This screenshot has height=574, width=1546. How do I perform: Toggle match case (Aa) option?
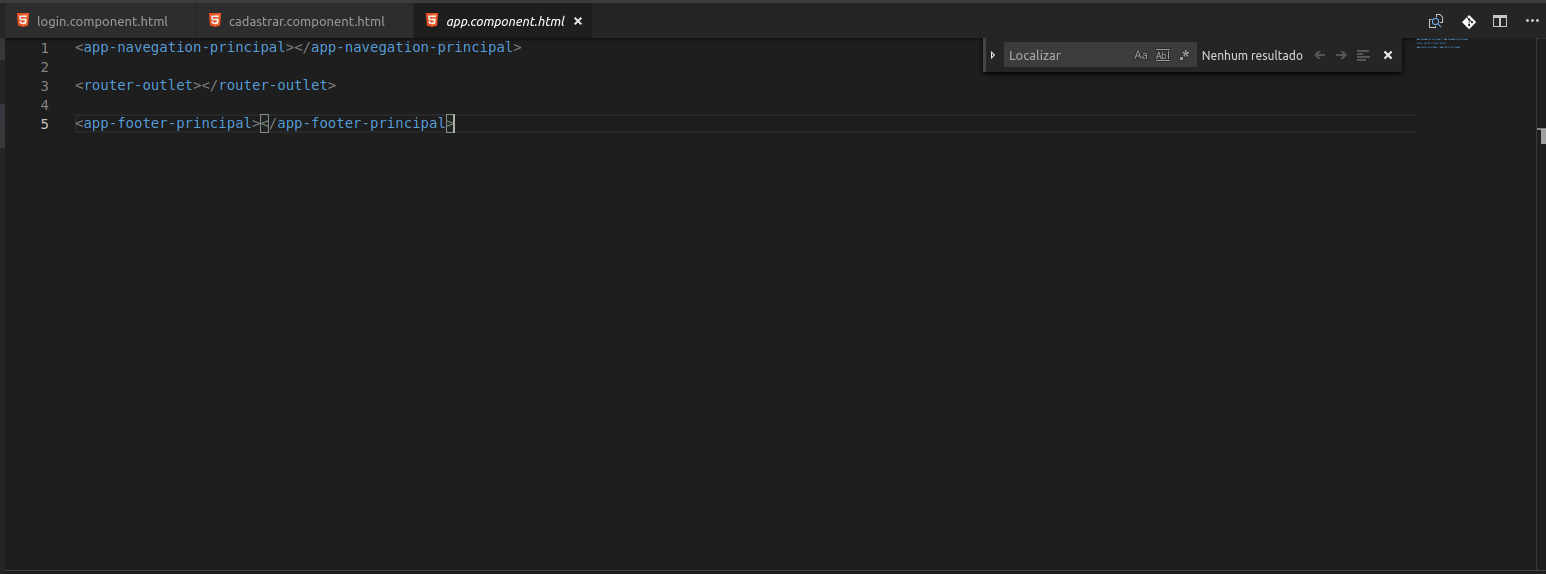pyautogui.click(x=1141, y=55)
